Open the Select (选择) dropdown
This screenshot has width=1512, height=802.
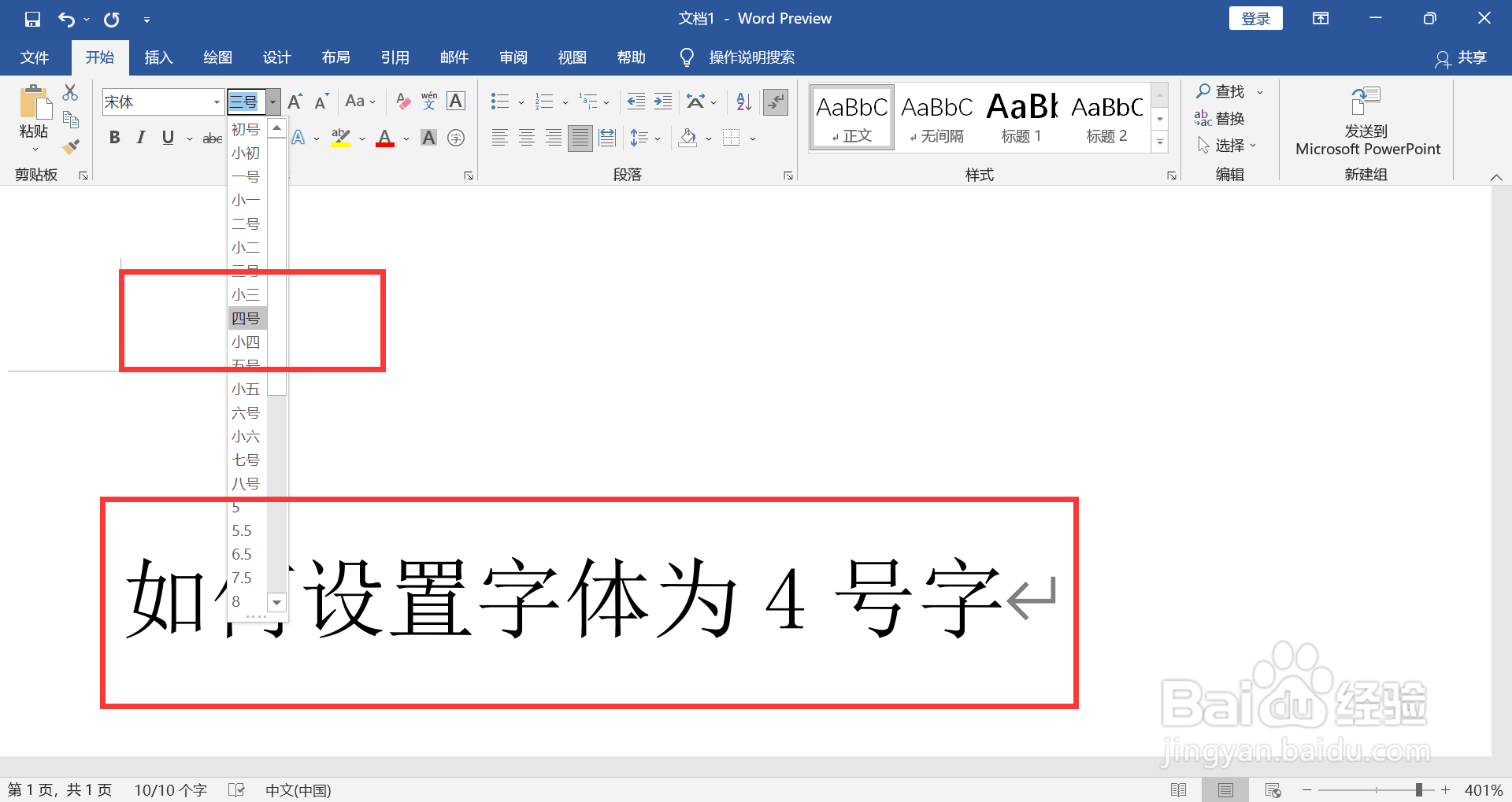click(x=1227, y=146)
